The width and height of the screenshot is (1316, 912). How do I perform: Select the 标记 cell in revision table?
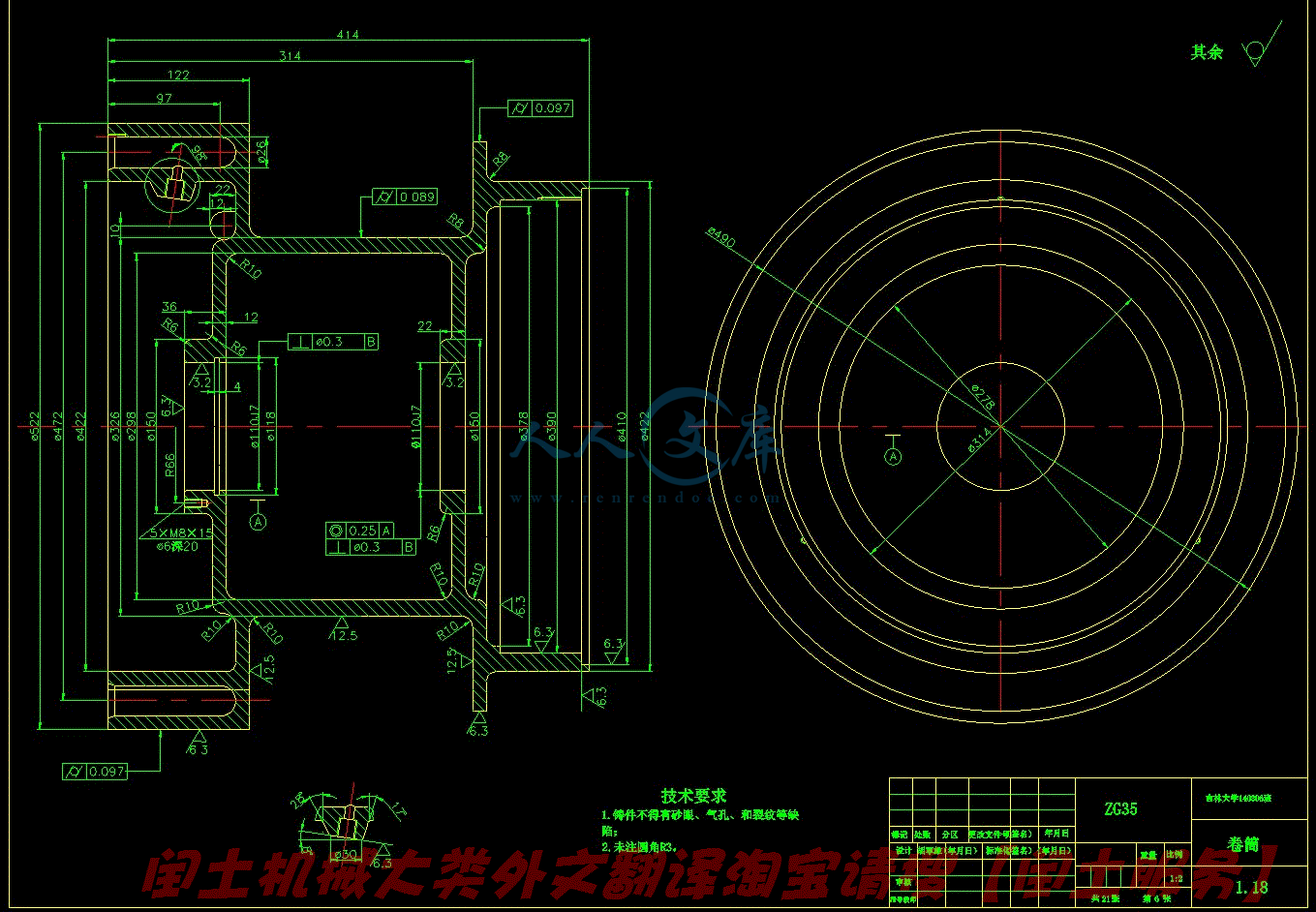901,835
